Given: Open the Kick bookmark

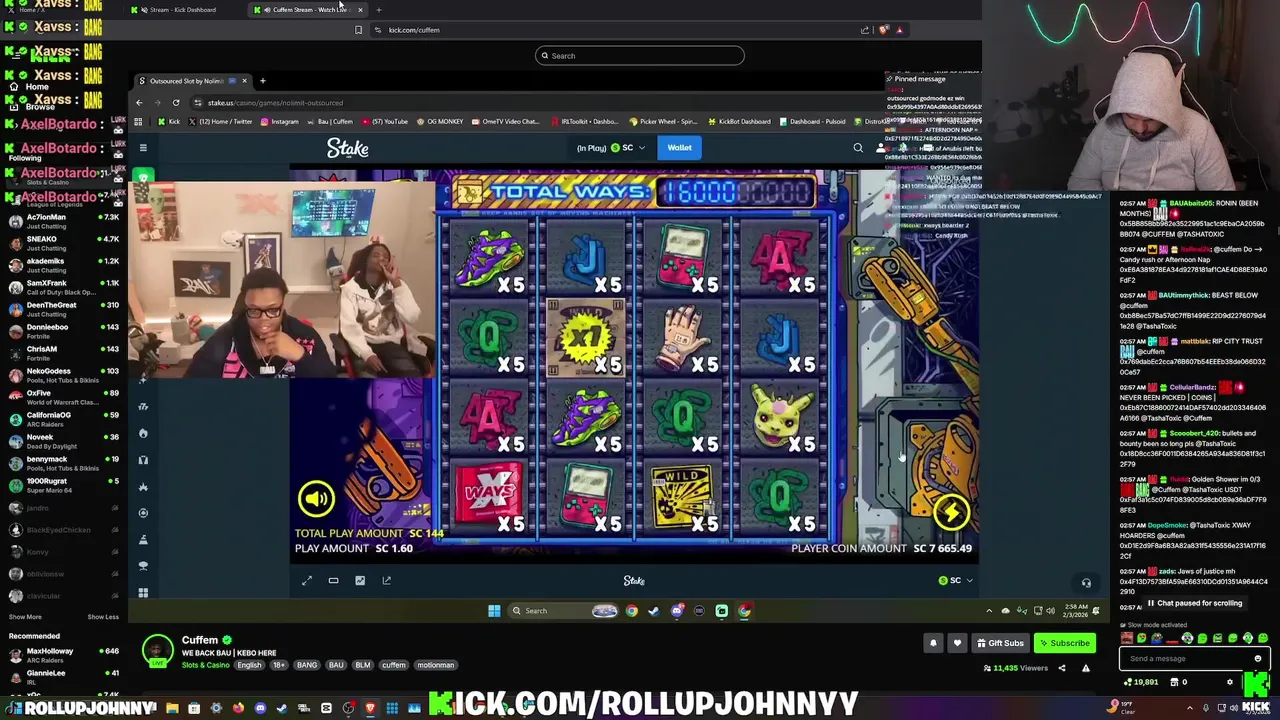Looking at the screenshot, I should coord(169,122).
